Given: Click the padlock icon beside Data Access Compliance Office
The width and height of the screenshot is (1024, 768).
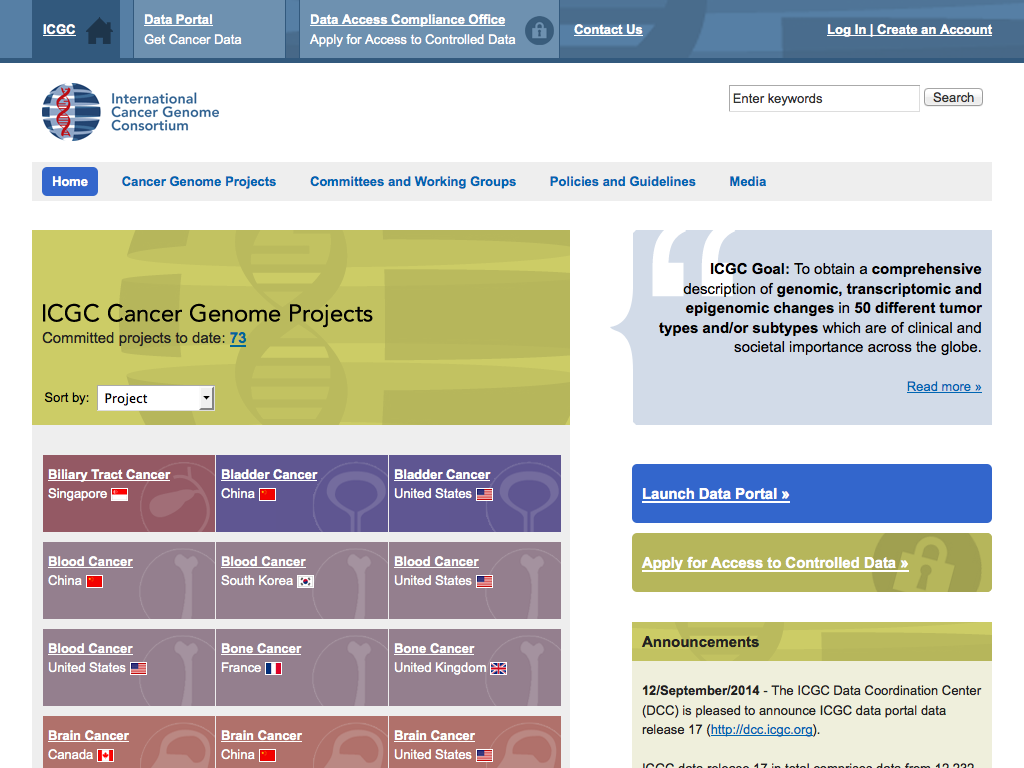Looking at the screenshot, I should (539, 30).
